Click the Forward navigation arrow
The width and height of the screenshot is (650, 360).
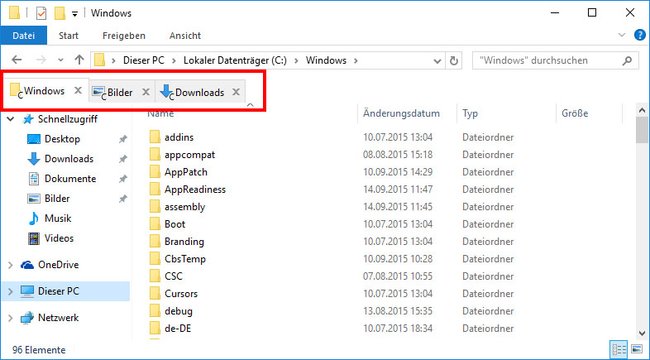coord(41,60)
